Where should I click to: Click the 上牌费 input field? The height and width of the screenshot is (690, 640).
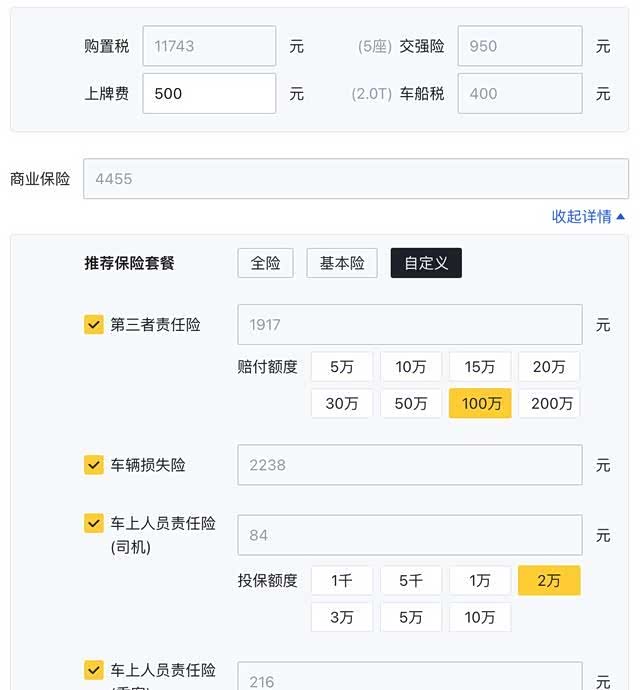(x=209, y=93)
